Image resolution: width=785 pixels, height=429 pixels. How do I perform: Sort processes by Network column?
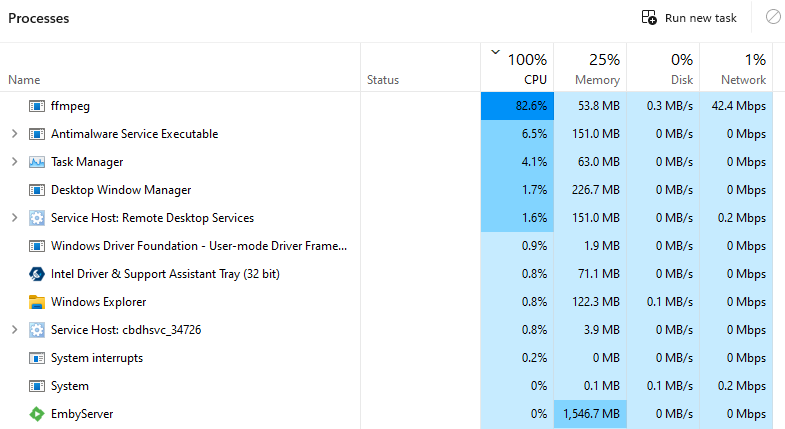tap(739, 68)
